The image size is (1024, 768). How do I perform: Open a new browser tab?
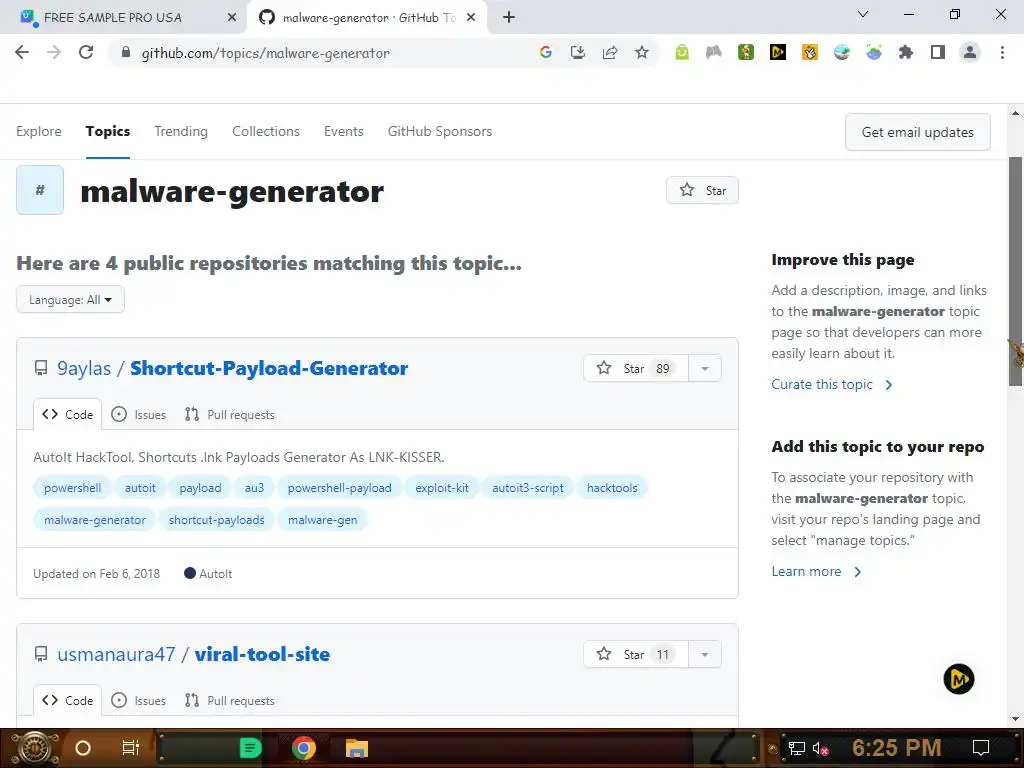tap(509, 17)
